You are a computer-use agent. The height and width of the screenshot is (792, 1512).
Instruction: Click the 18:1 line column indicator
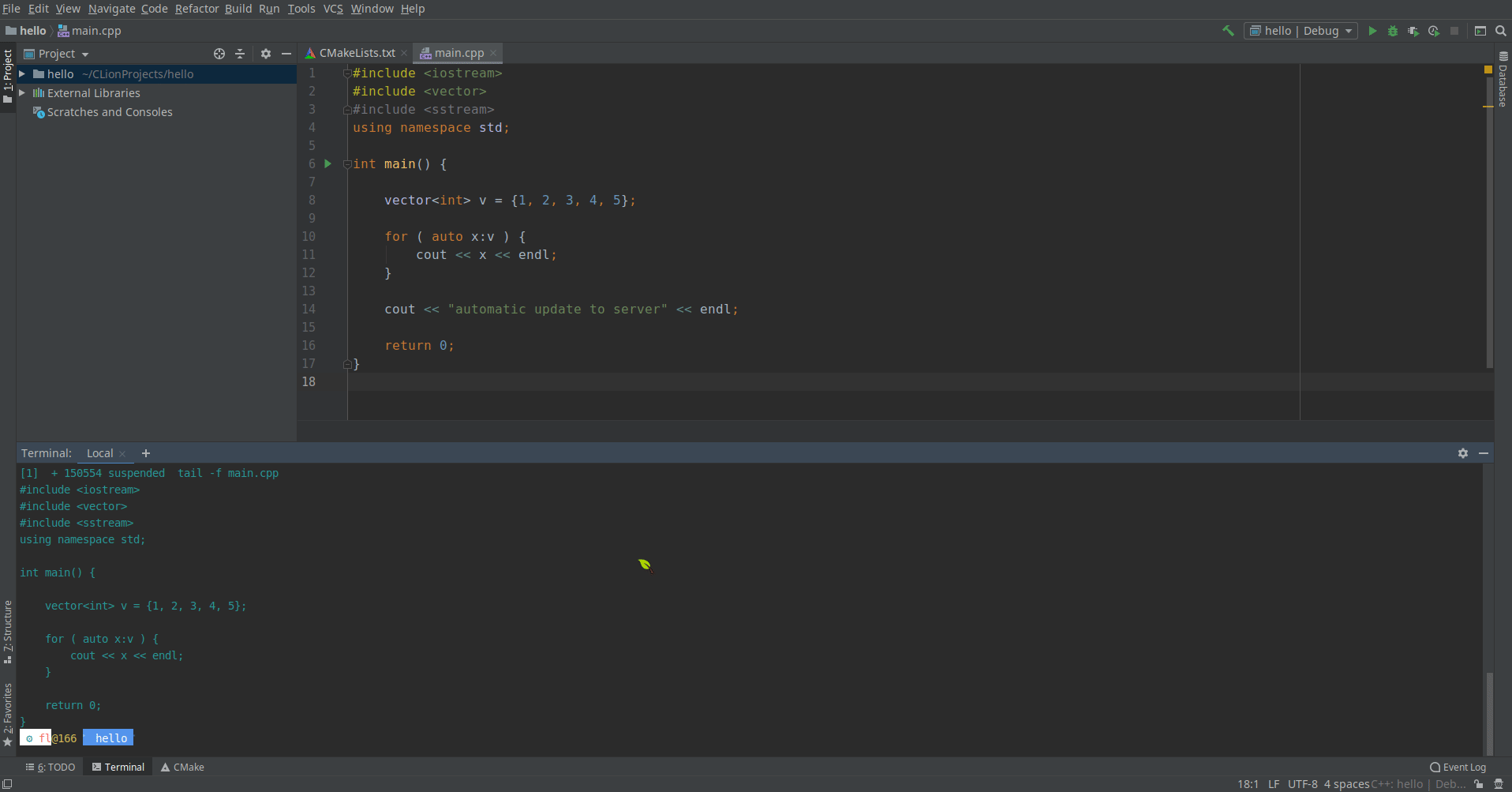point(1248,784)
